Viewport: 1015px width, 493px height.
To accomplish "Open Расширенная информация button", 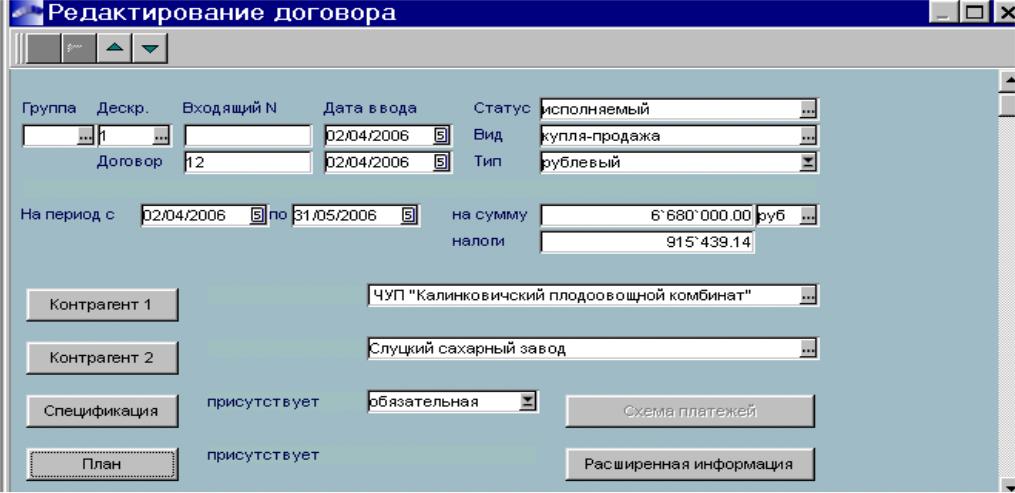I will point(689,464).
